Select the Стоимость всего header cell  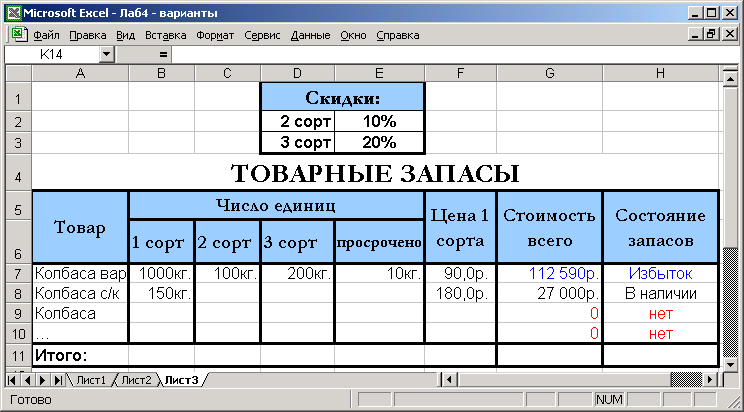[x=549, y=227]
